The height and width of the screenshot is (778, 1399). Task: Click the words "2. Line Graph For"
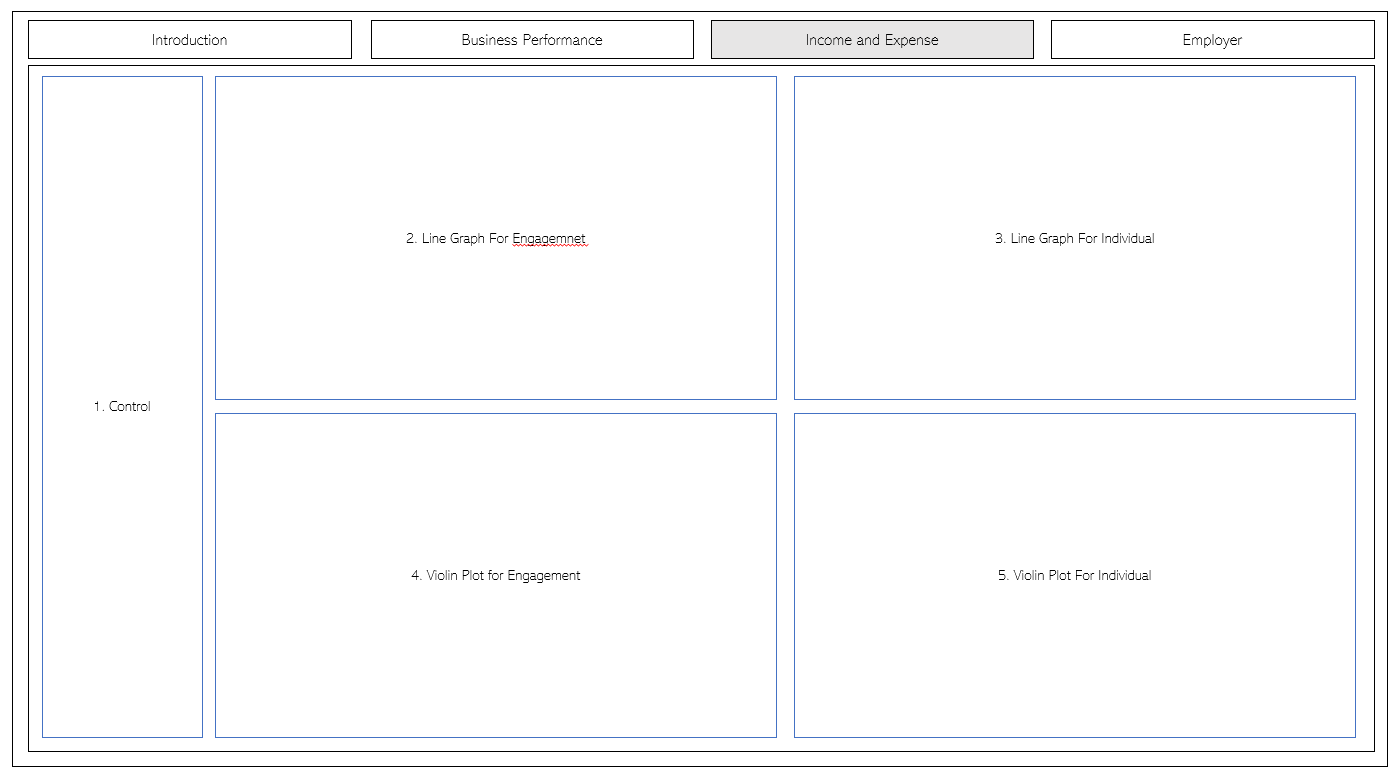457,239
